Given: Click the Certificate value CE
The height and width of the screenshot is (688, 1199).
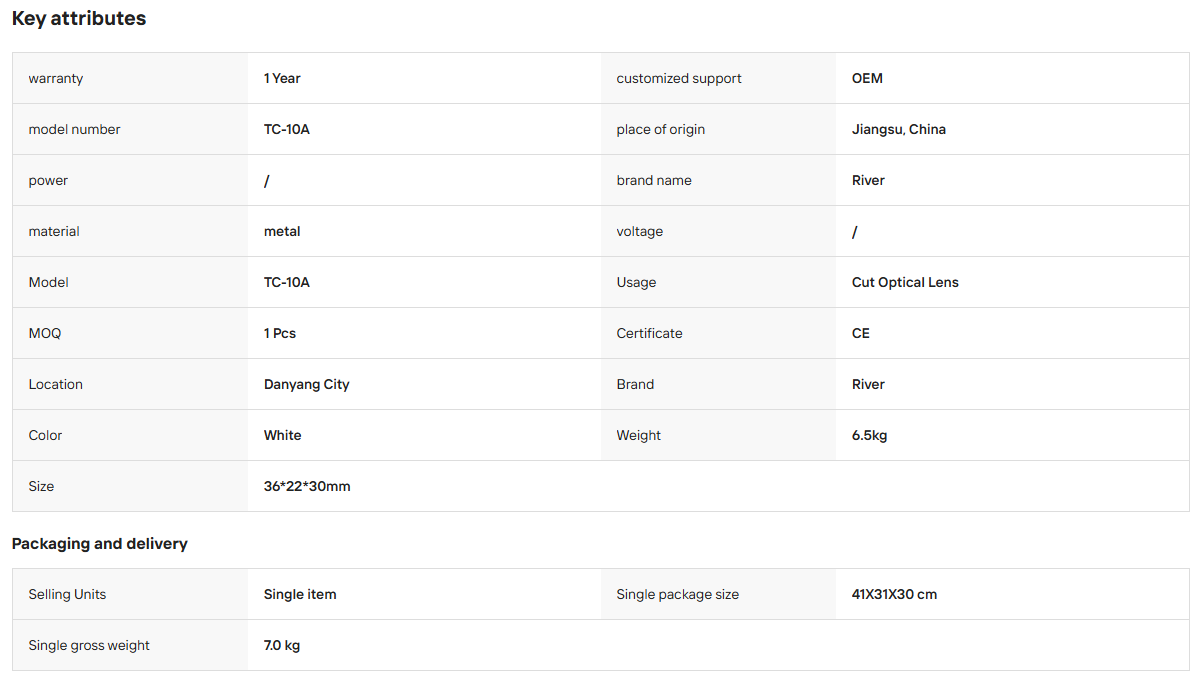Looking at the screenshot, I should (860, 333).
